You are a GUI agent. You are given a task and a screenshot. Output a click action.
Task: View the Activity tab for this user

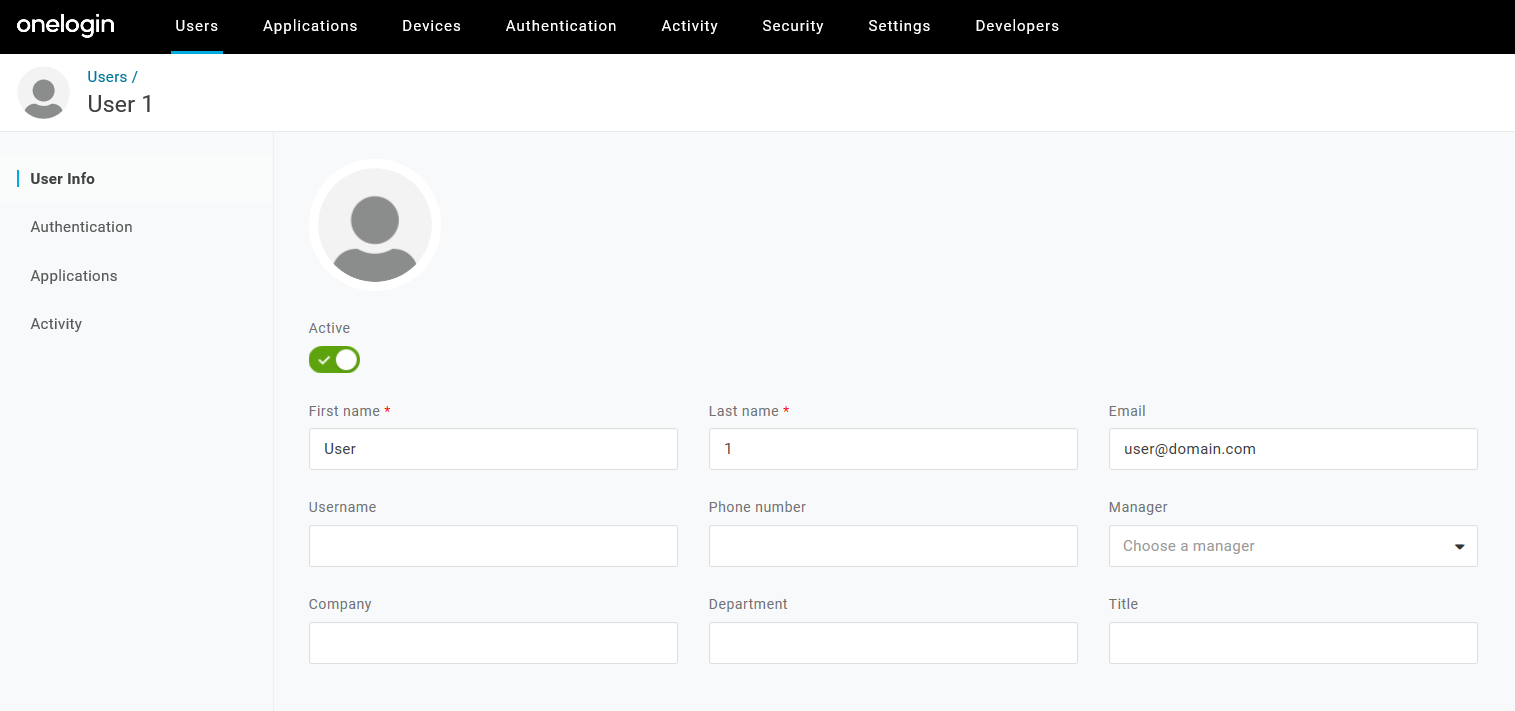point(56,323)
